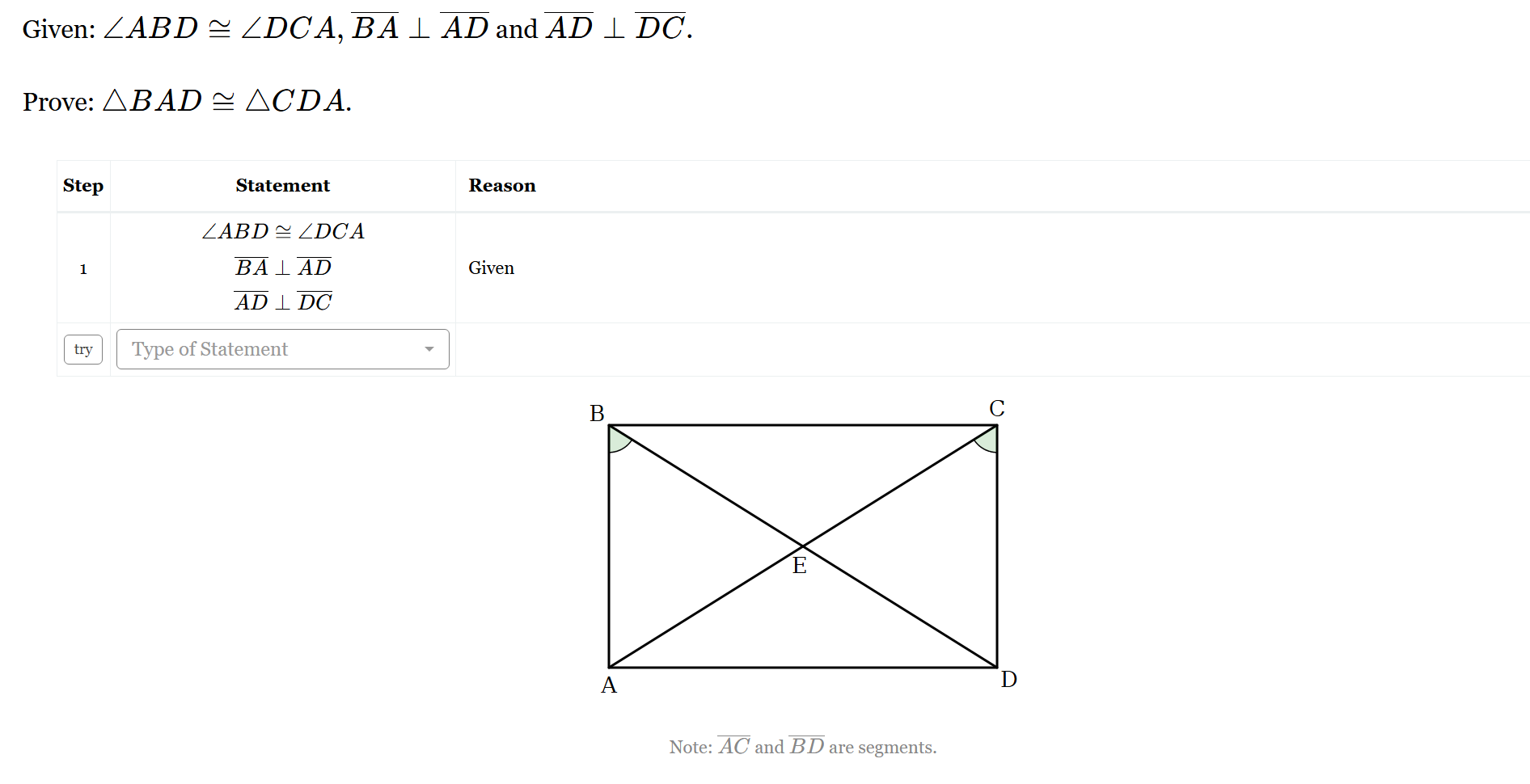Open the Type of Statement dropdown
The image size is (1530, 784).
(282, 349)
